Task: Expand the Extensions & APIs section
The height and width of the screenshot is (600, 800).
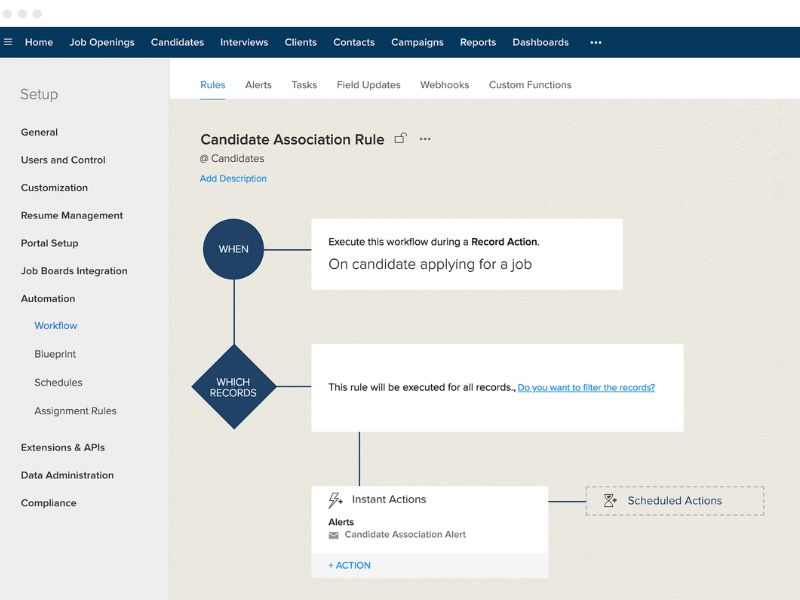Action: [63, 448]
